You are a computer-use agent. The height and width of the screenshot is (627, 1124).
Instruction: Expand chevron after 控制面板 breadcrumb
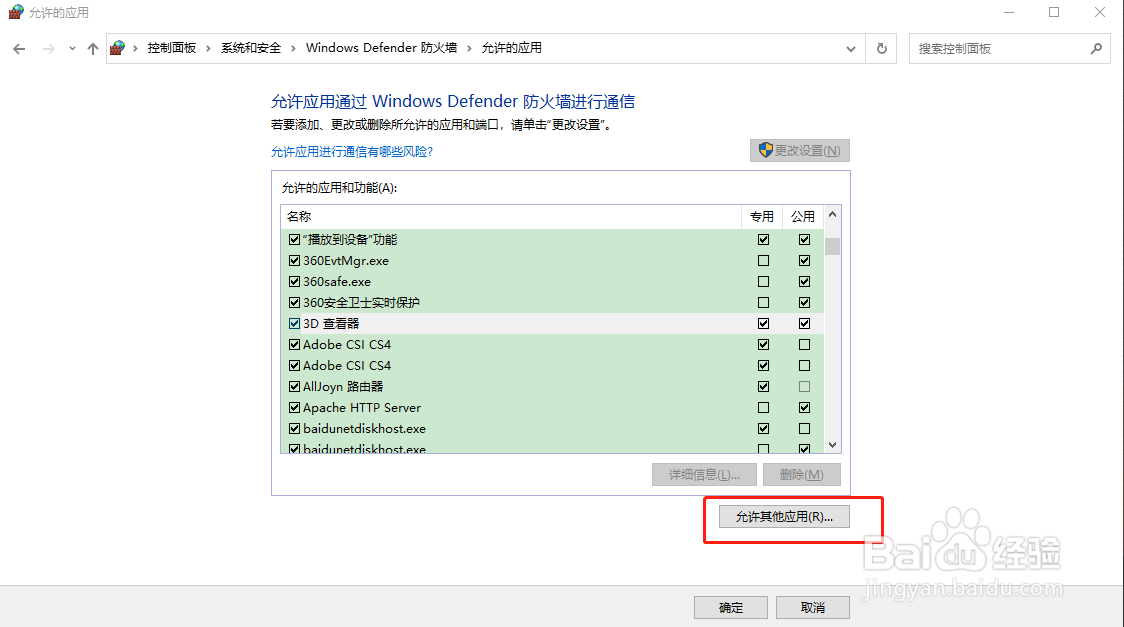(x=209, y=48)
